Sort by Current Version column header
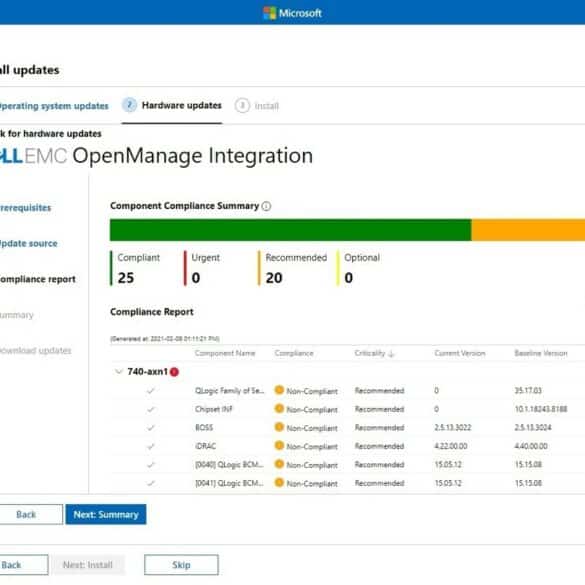The width and height of the screenshot is (585, 585). coord(460,353)
